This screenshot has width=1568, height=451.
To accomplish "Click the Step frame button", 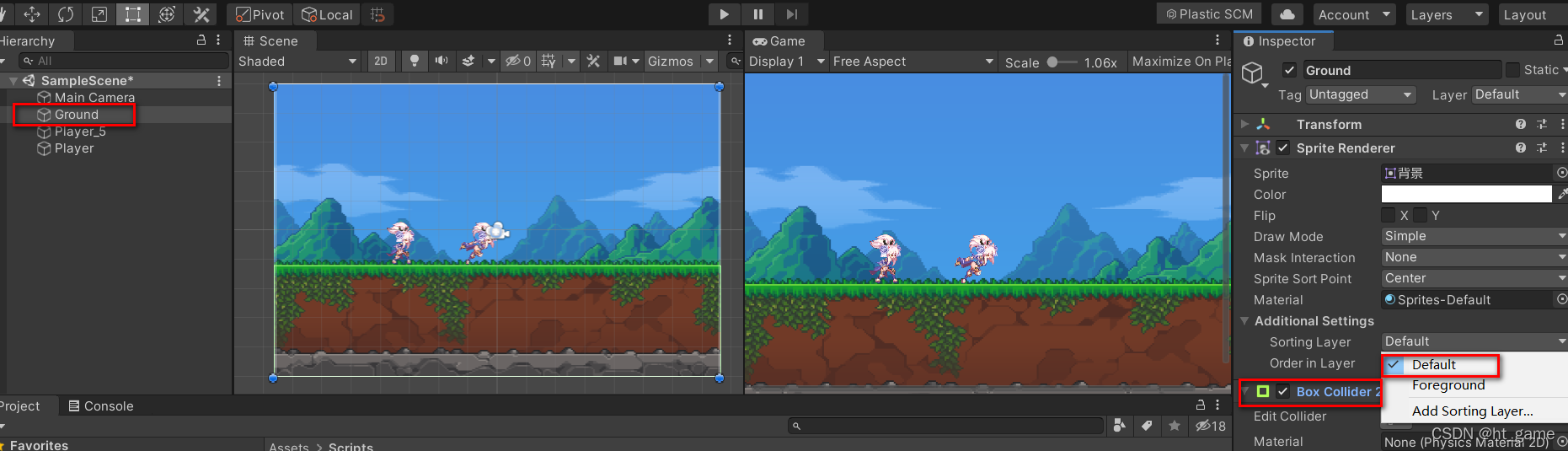I will 792,14.
